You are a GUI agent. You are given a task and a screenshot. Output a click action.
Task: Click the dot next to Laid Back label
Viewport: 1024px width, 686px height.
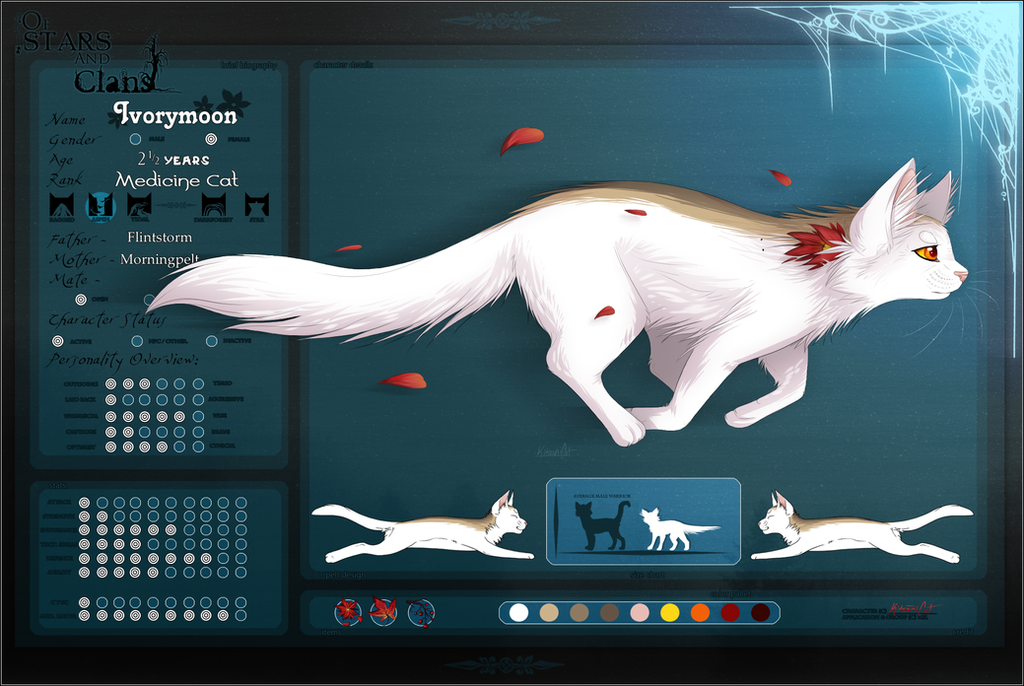pyautogui.click(x=111, y=399)
